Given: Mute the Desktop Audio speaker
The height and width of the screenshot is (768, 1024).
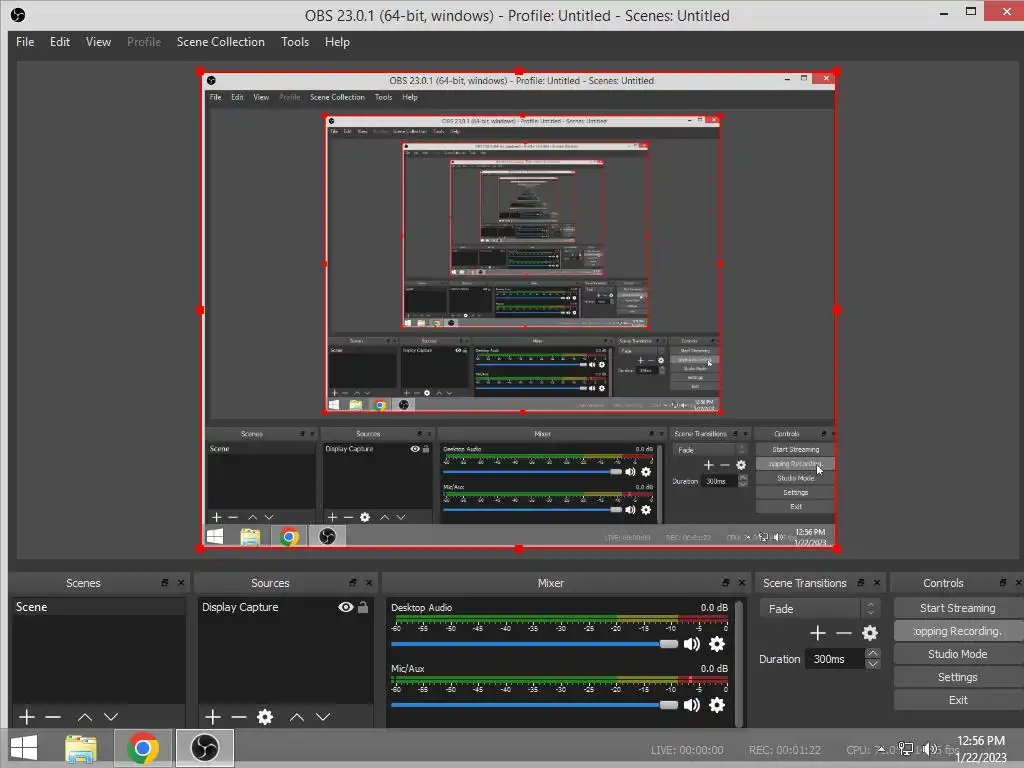Looking at the screenshot, I should [692, 644].
